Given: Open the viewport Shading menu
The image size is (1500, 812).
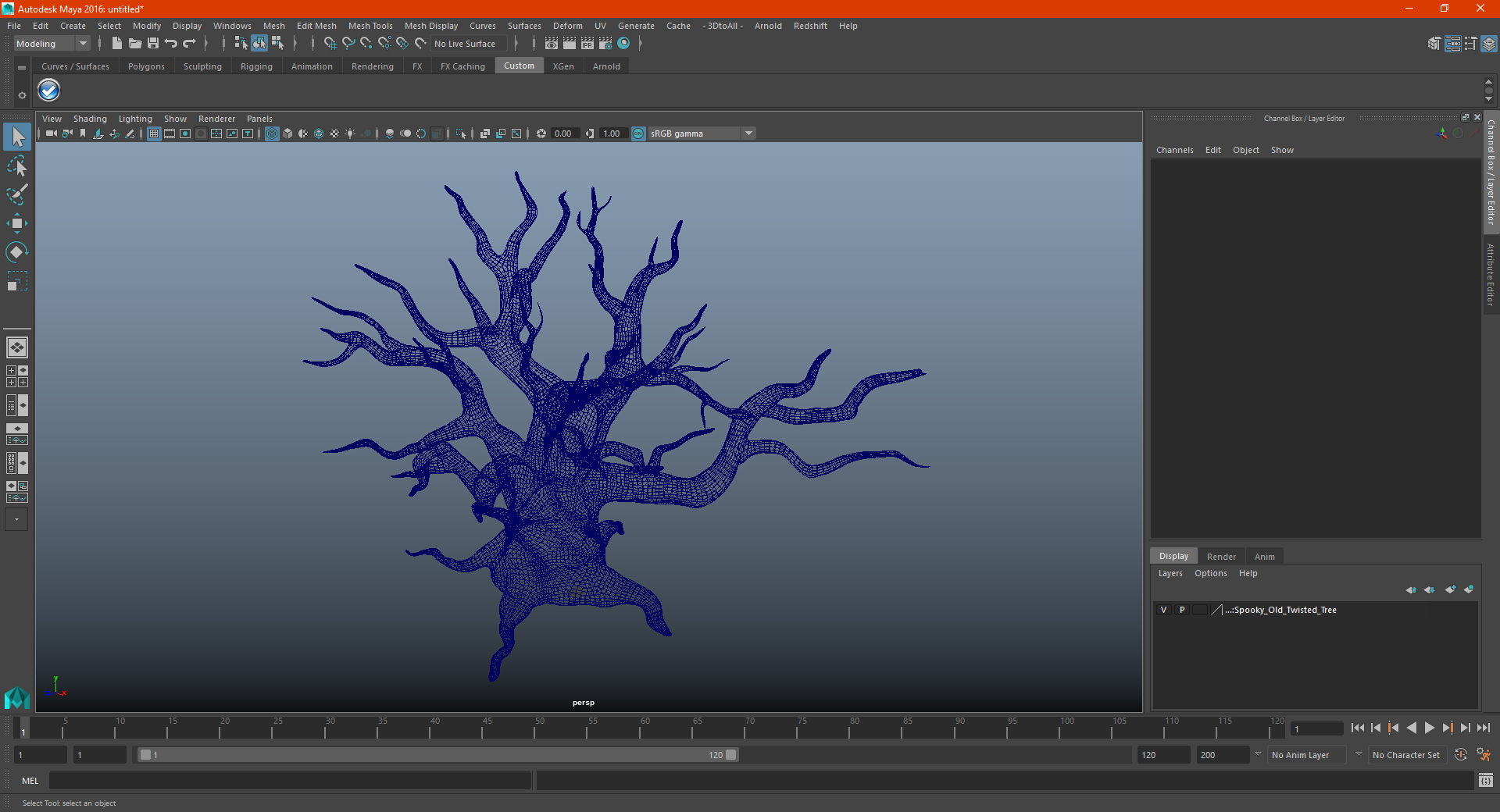Looking at the screenshot, I should (90, 119).
